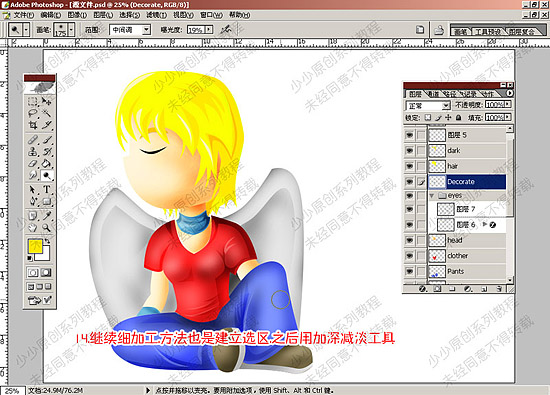Viewport: 550px width, 395px height.
Task: Open the tool preset picker arrow
Action: (26, 30)
